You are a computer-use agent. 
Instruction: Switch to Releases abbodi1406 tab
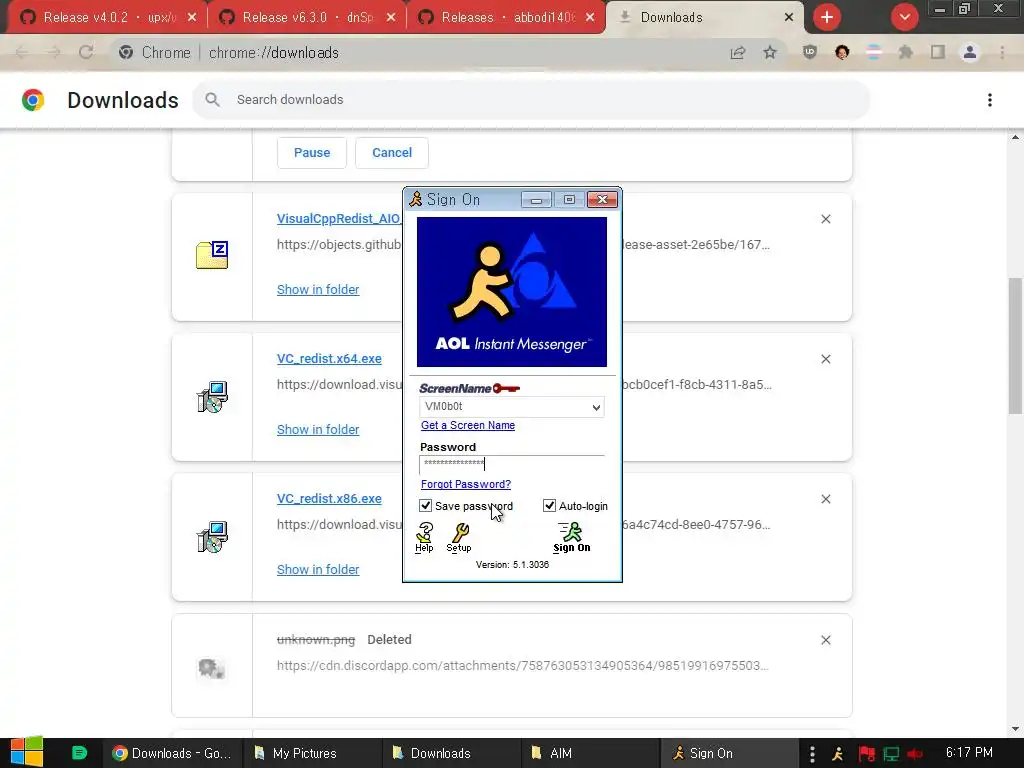pos(506,17)
